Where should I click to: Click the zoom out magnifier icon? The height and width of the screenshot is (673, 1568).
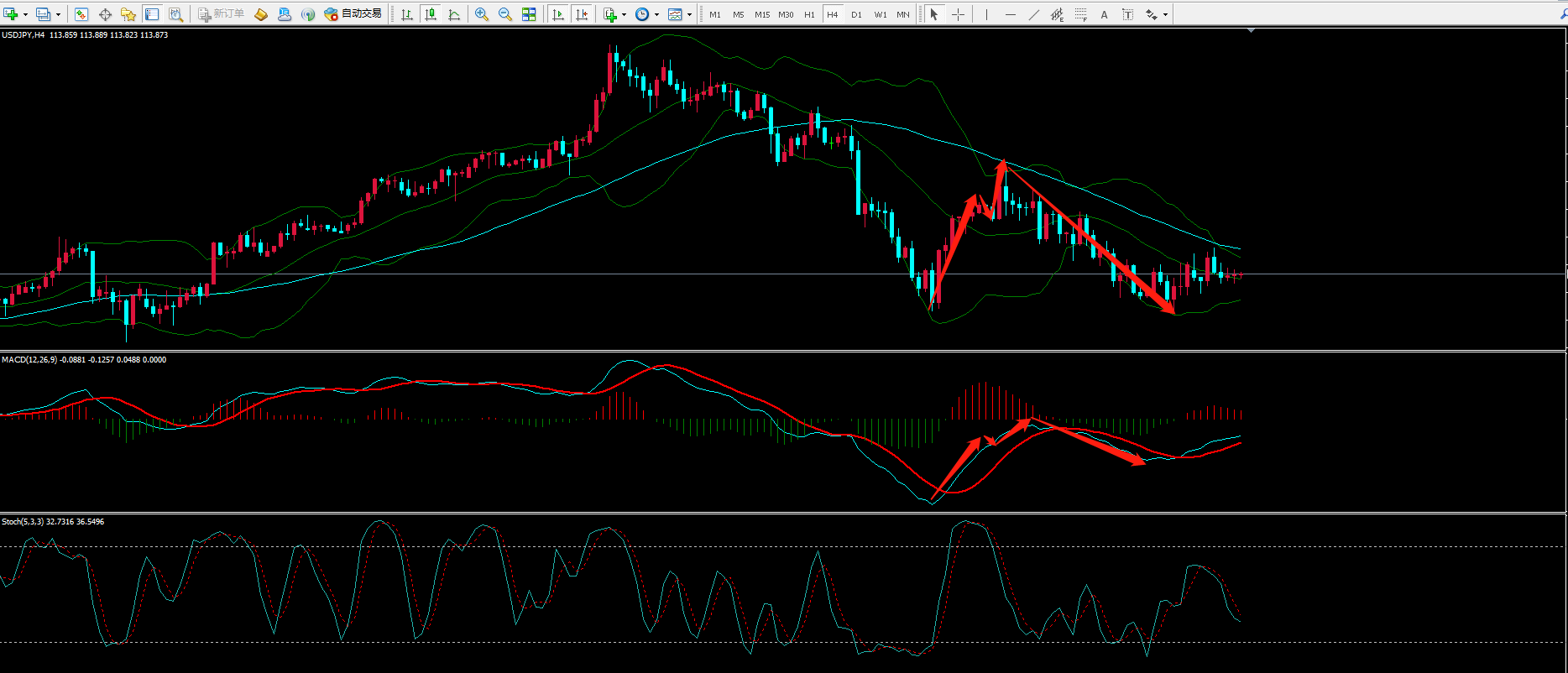tap(505, 14)
